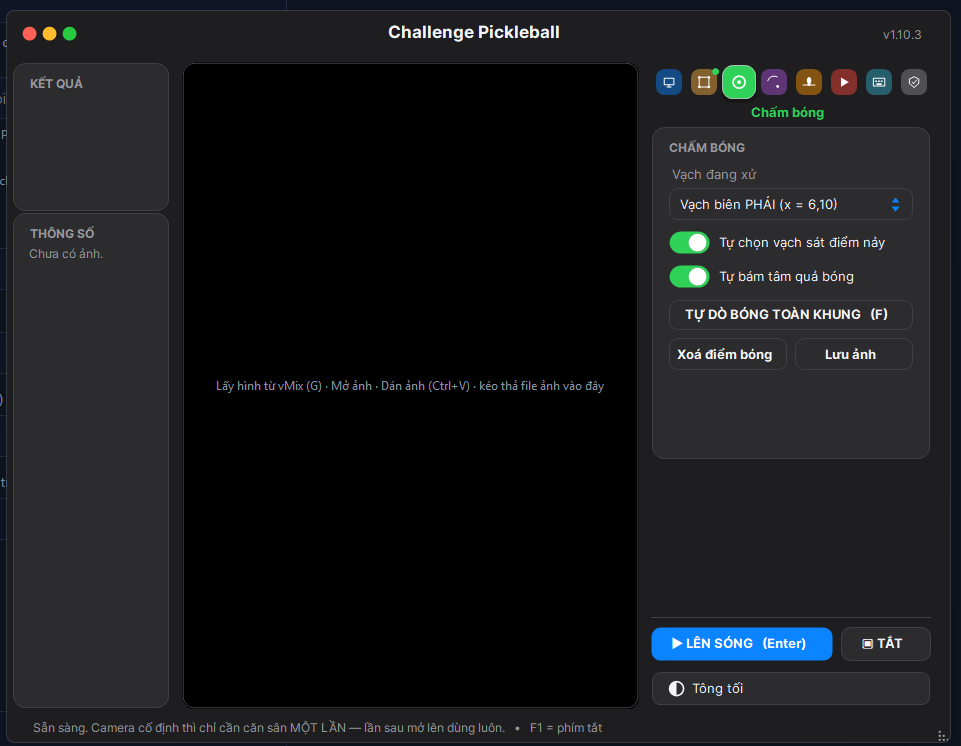Click the 'F1 = phím tắt' status text
This screenshot has height=746, width=961.
[566, 728]
